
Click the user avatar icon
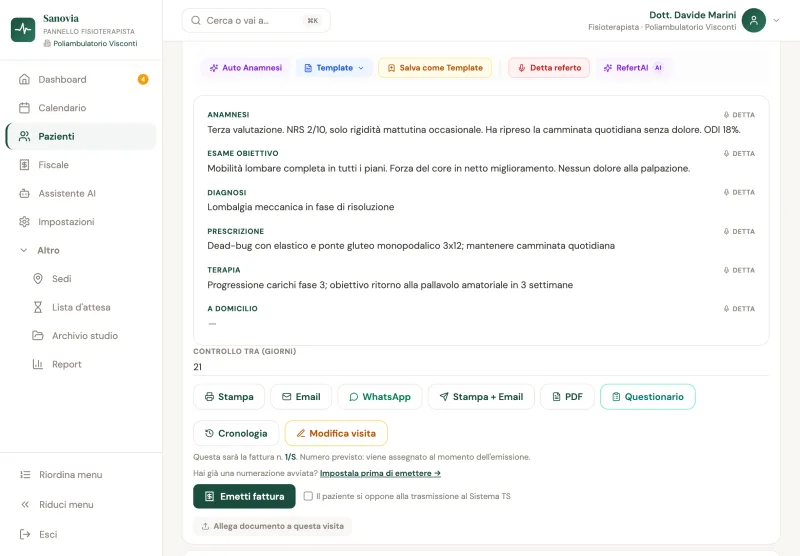click(x=754, y=20)
